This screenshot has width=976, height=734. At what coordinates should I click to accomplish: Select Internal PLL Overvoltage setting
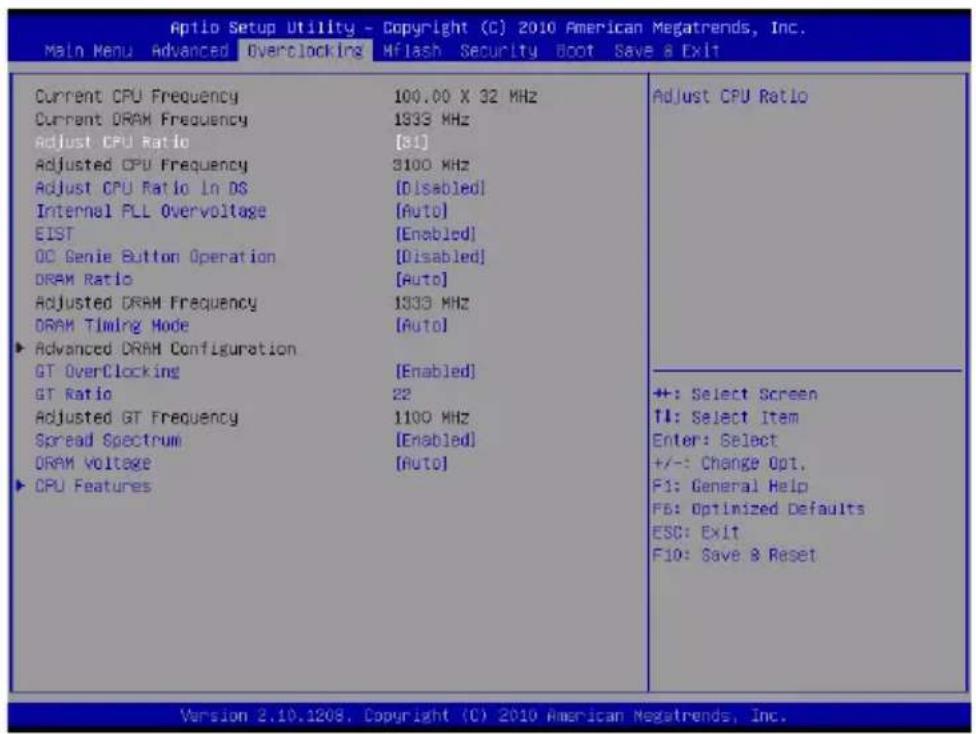click(x=151, y=212)
